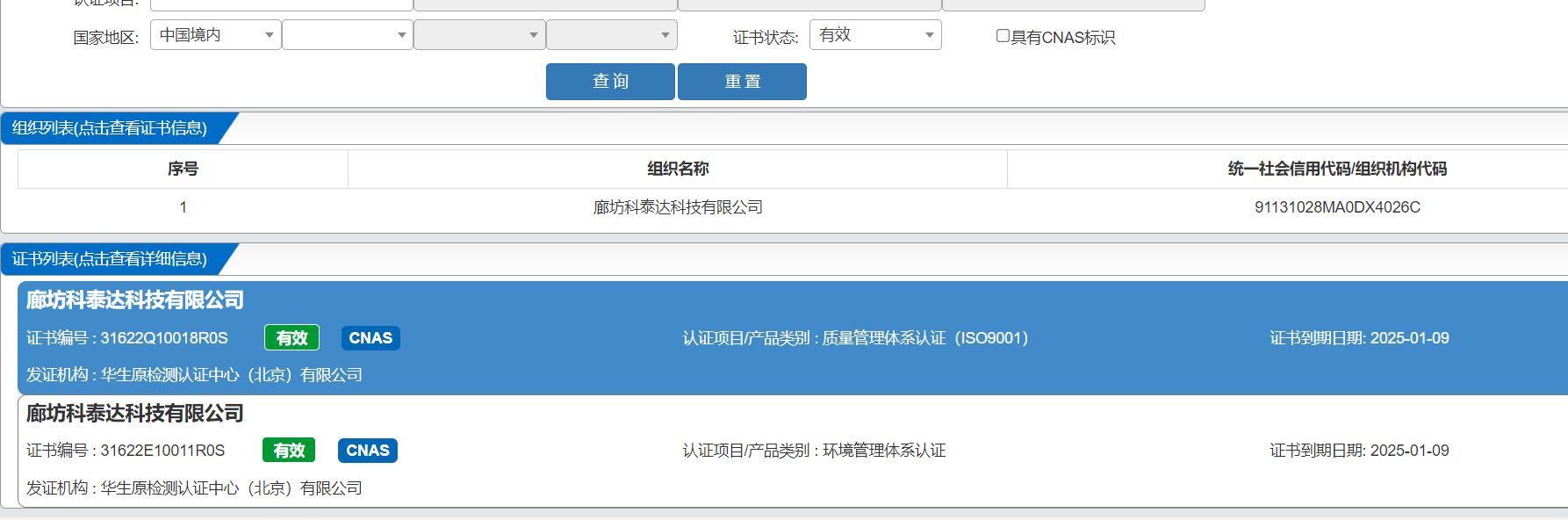This screenshot has width=1568, height=520.
Task: Click issuing body line of ISO9001 certificate
Action: (194, 375)
